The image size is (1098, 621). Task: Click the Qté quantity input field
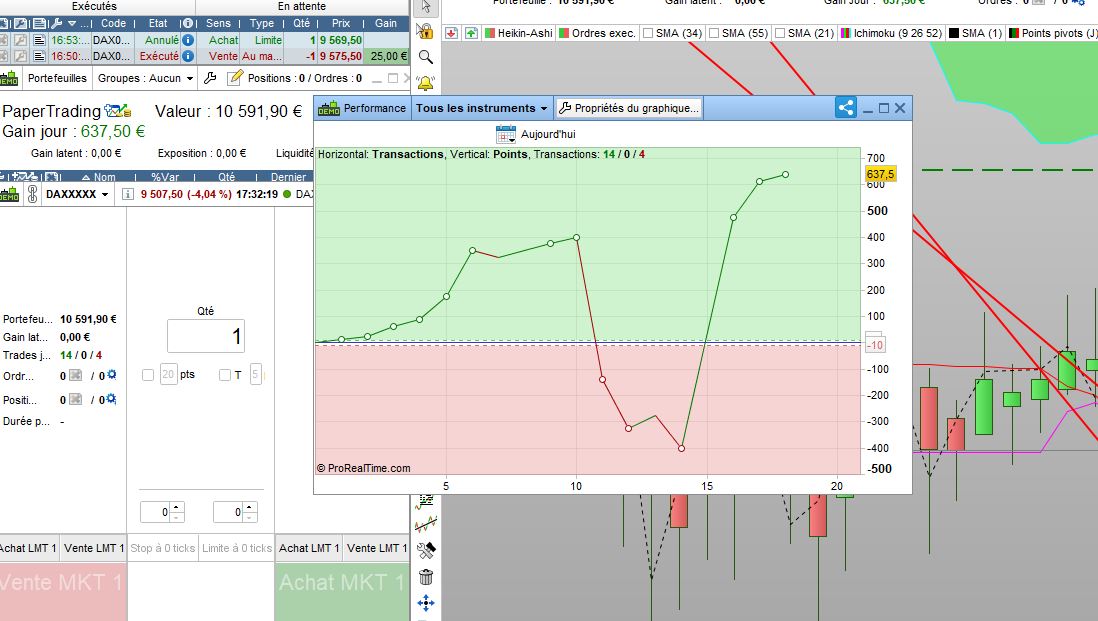[x=206, y=336]
